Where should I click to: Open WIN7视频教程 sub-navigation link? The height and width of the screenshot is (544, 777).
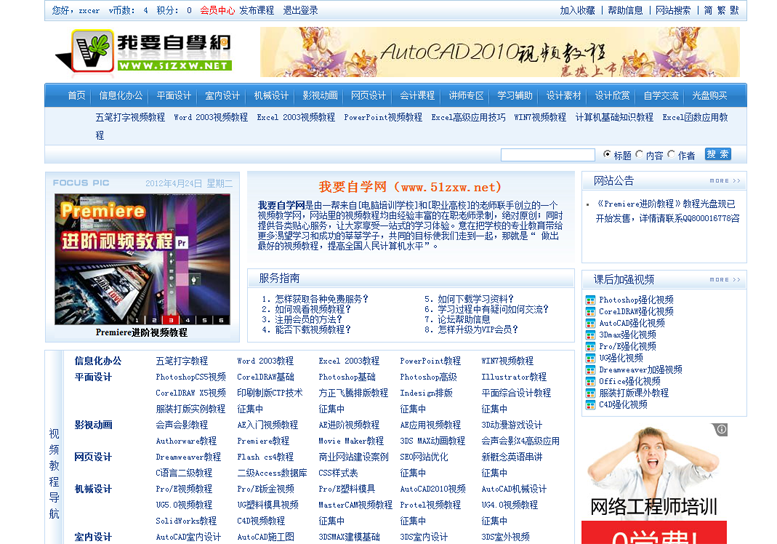point(540,117)
